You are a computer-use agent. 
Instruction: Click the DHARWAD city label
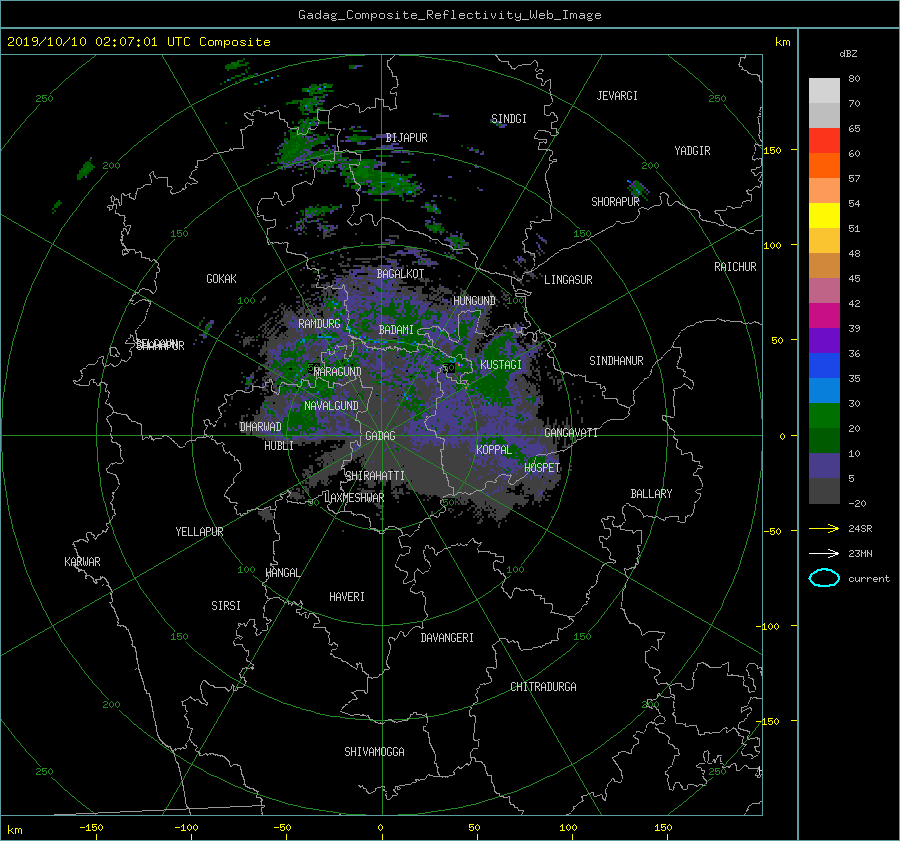(x=260, y=427)
